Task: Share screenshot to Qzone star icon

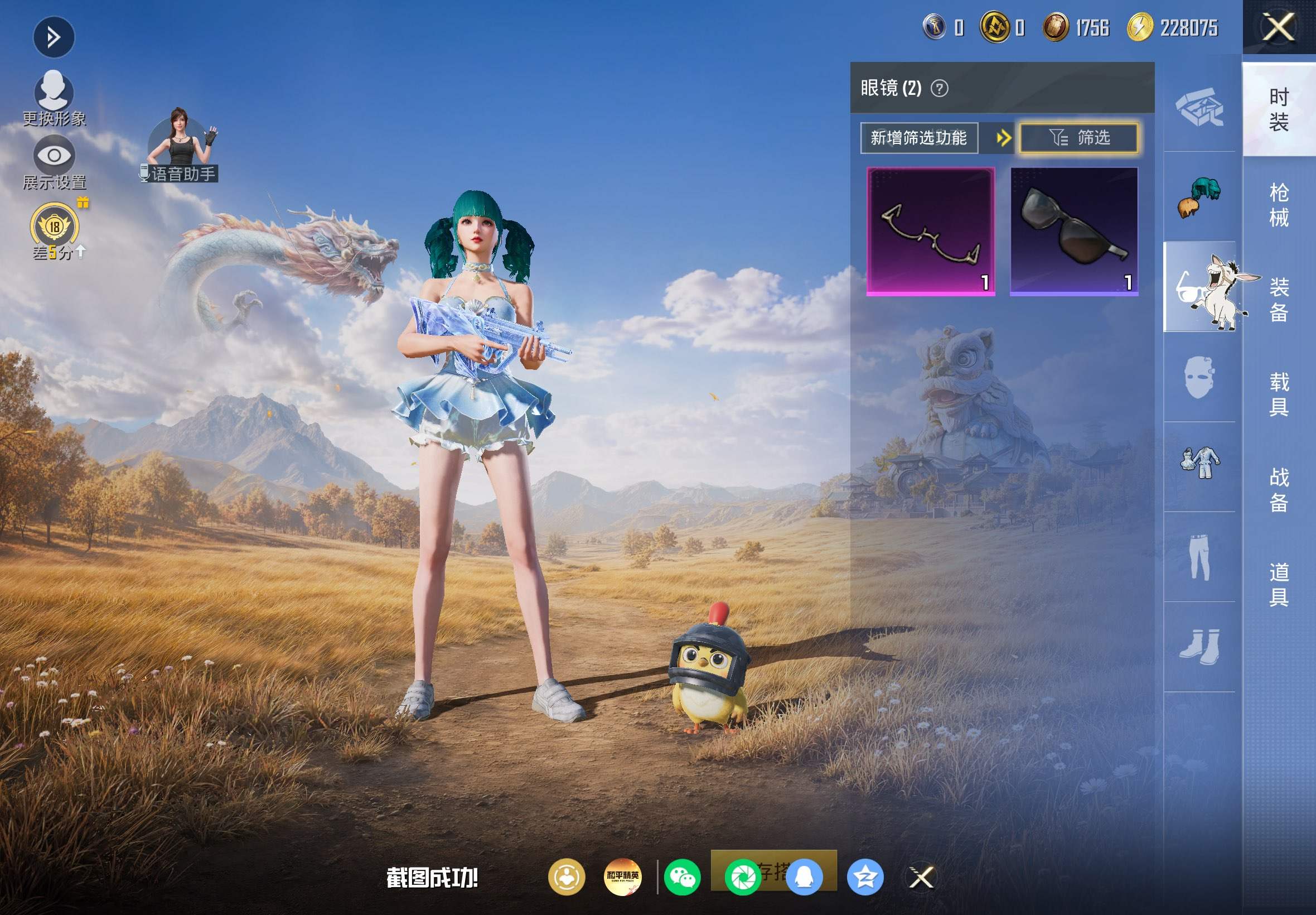Action: 865,877
